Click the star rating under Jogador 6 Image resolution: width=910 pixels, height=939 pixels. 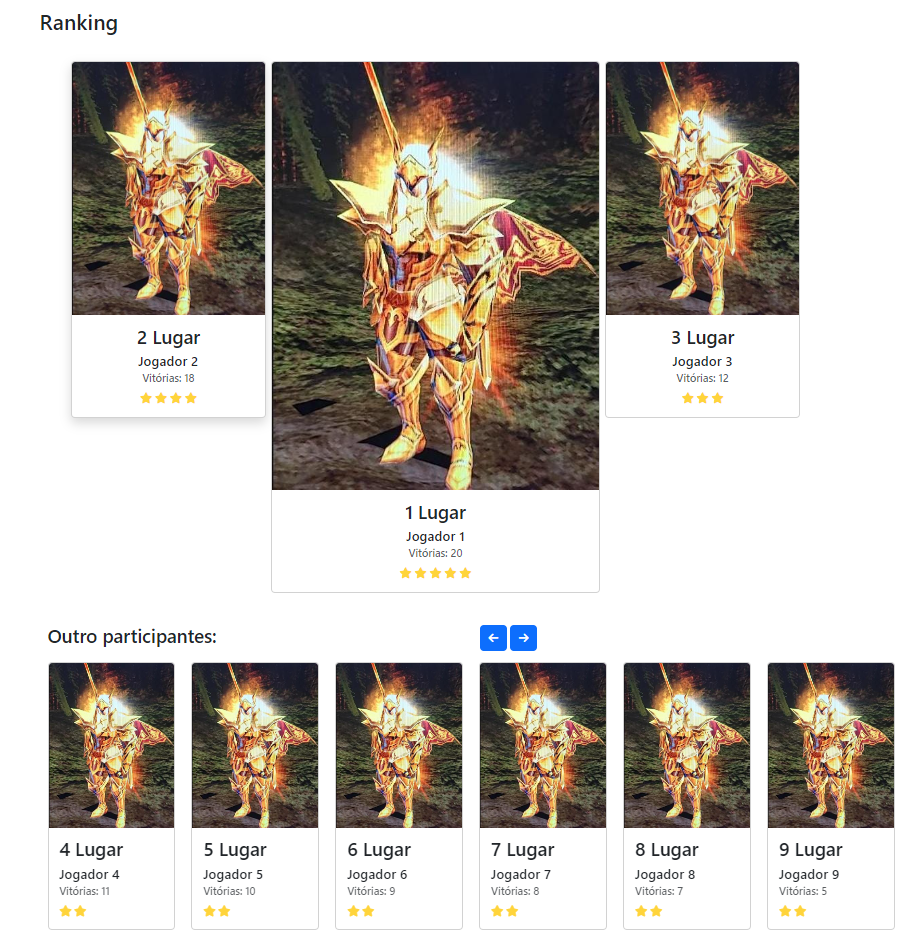[361, 911]
